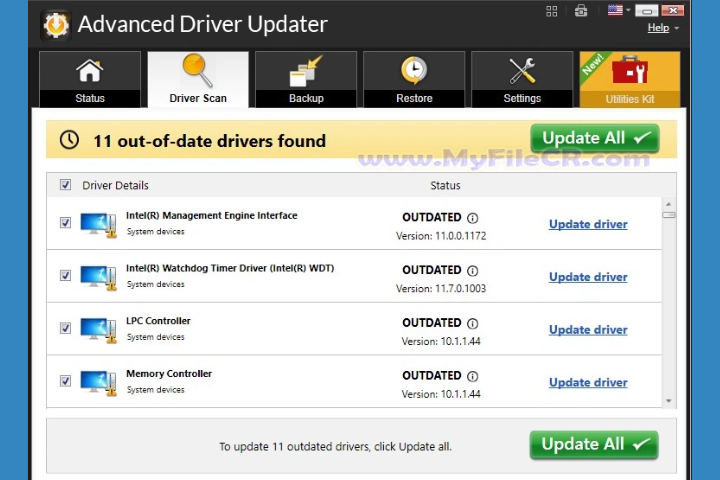Screen dimensions: 720x480
Task: Uncheck the Memory Controller checkbox
Action: point(65,381)
